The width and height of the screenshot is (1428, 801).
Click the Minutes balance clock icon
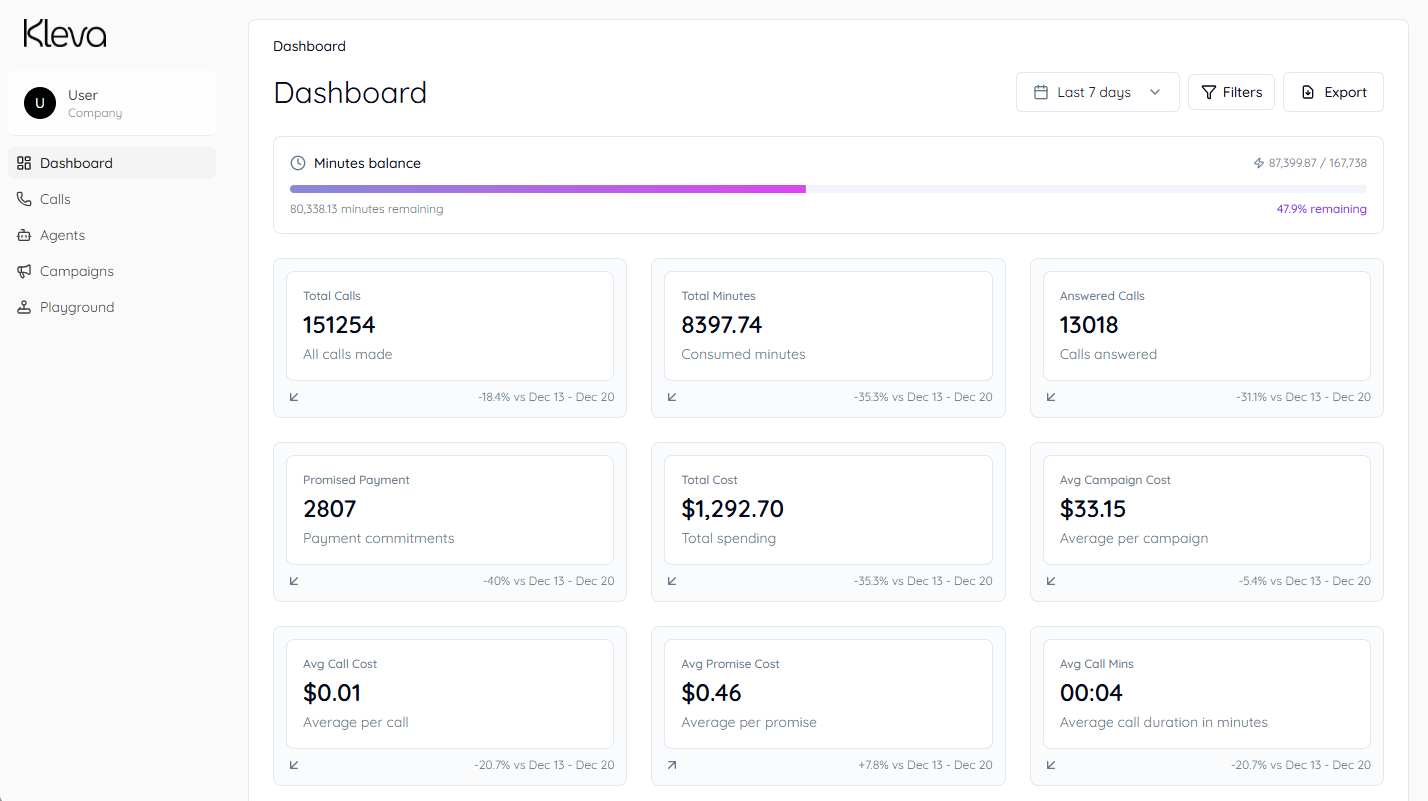298,163
